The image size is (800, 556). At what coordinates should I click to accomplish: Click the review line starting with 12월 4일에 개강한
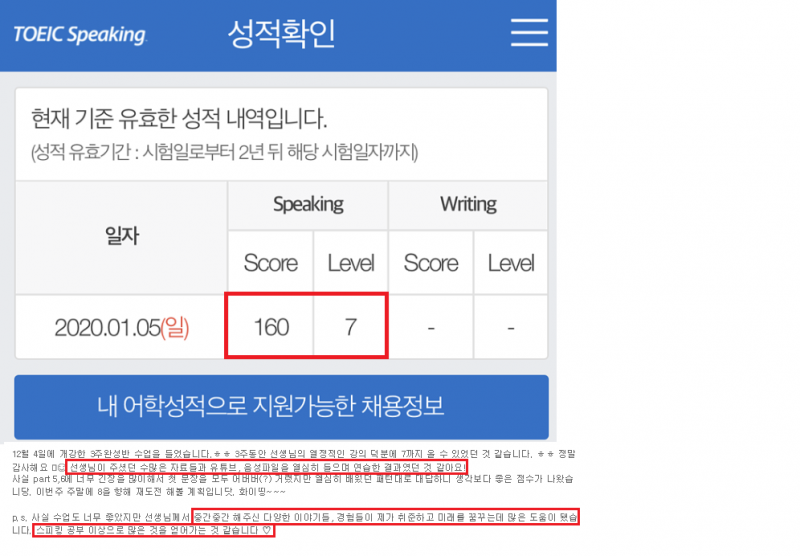click(x=294, y=454)
